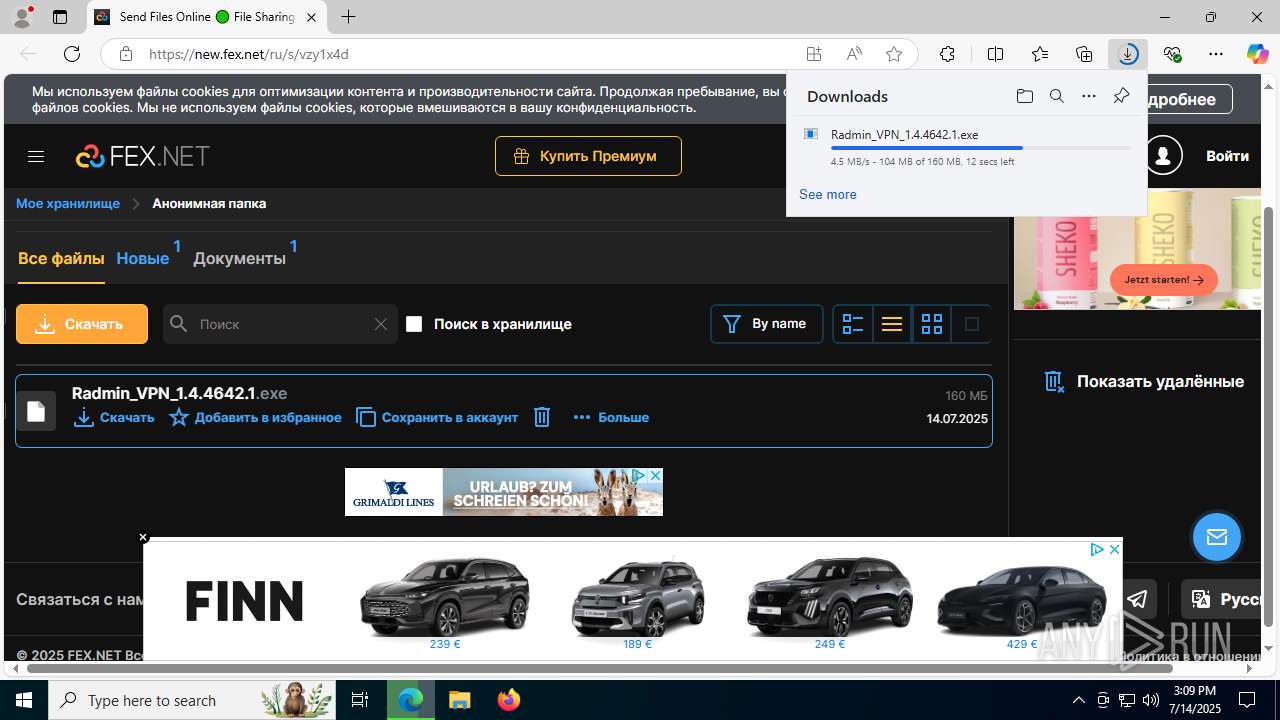1280x720 pixels.
Task: Open Edge tab actions menu
Action: click(x=60, y=17)
